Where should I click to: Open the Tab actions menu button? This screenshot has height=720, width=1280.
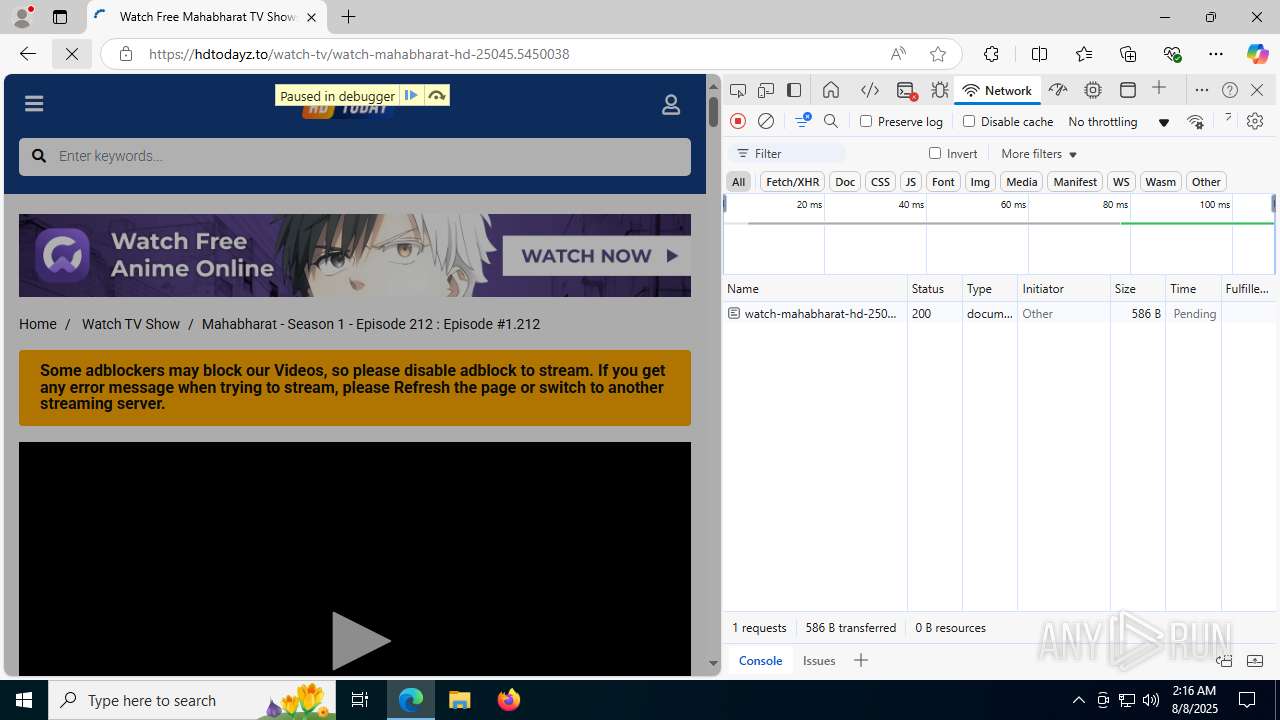(60, 17)
